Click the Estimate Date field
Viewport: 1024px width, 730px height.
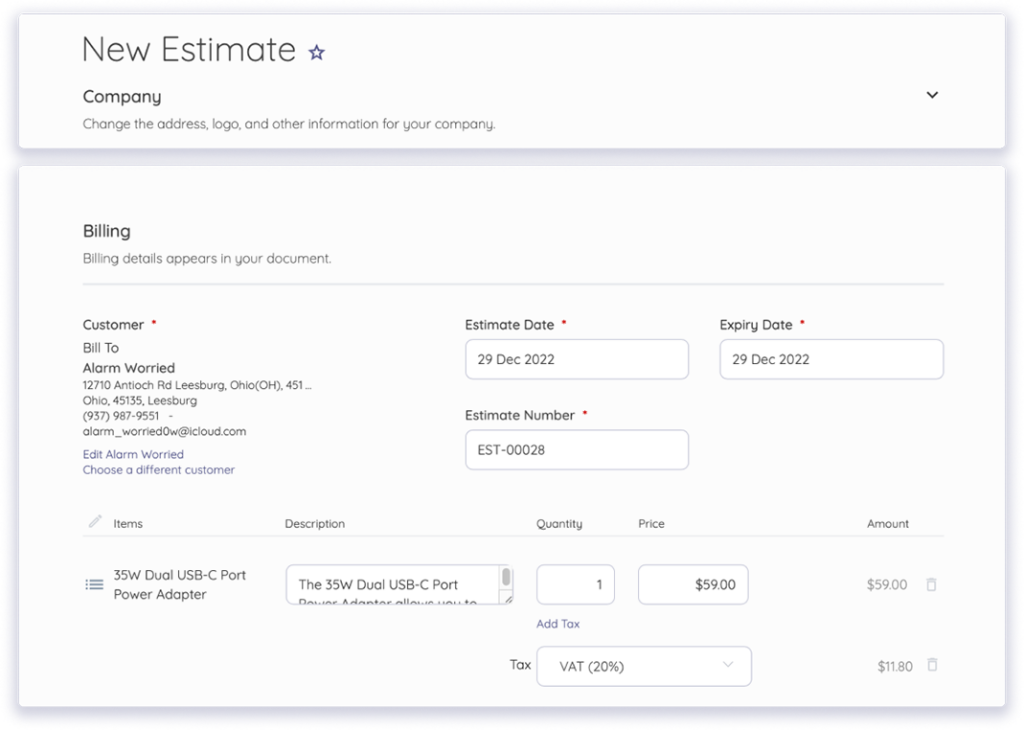(x=576, y=359)
